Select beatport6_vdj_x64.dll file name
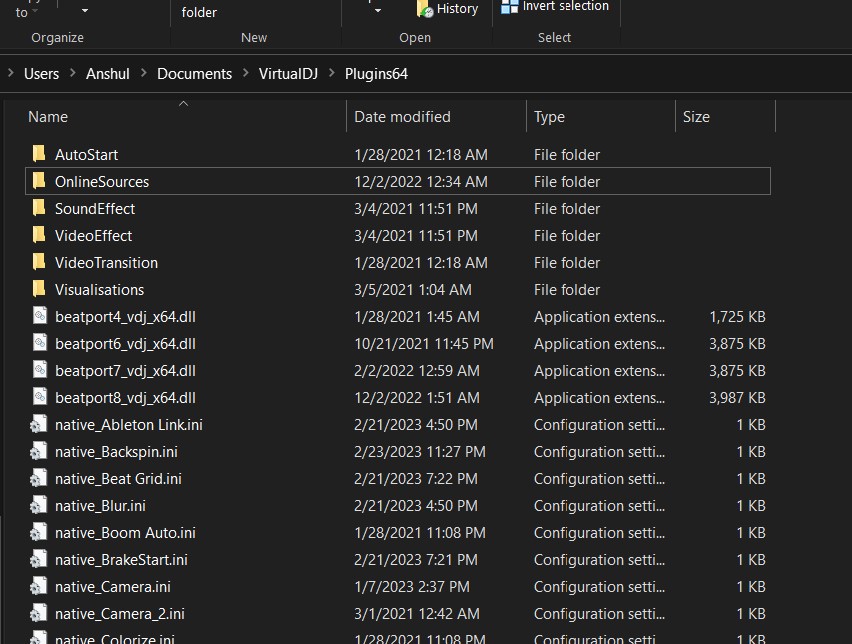This screenshot has height=644, width=852. pyautogui.click(x=126, y=343)
